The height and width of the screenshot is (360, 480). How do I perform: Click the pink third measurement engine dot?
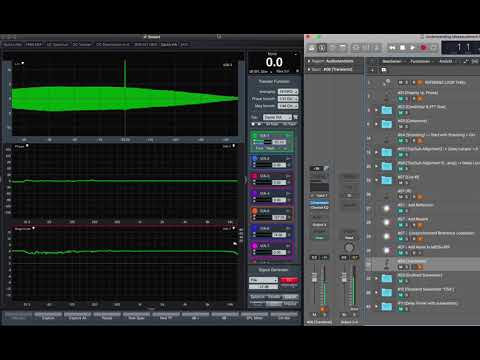[x=255, y=176]
